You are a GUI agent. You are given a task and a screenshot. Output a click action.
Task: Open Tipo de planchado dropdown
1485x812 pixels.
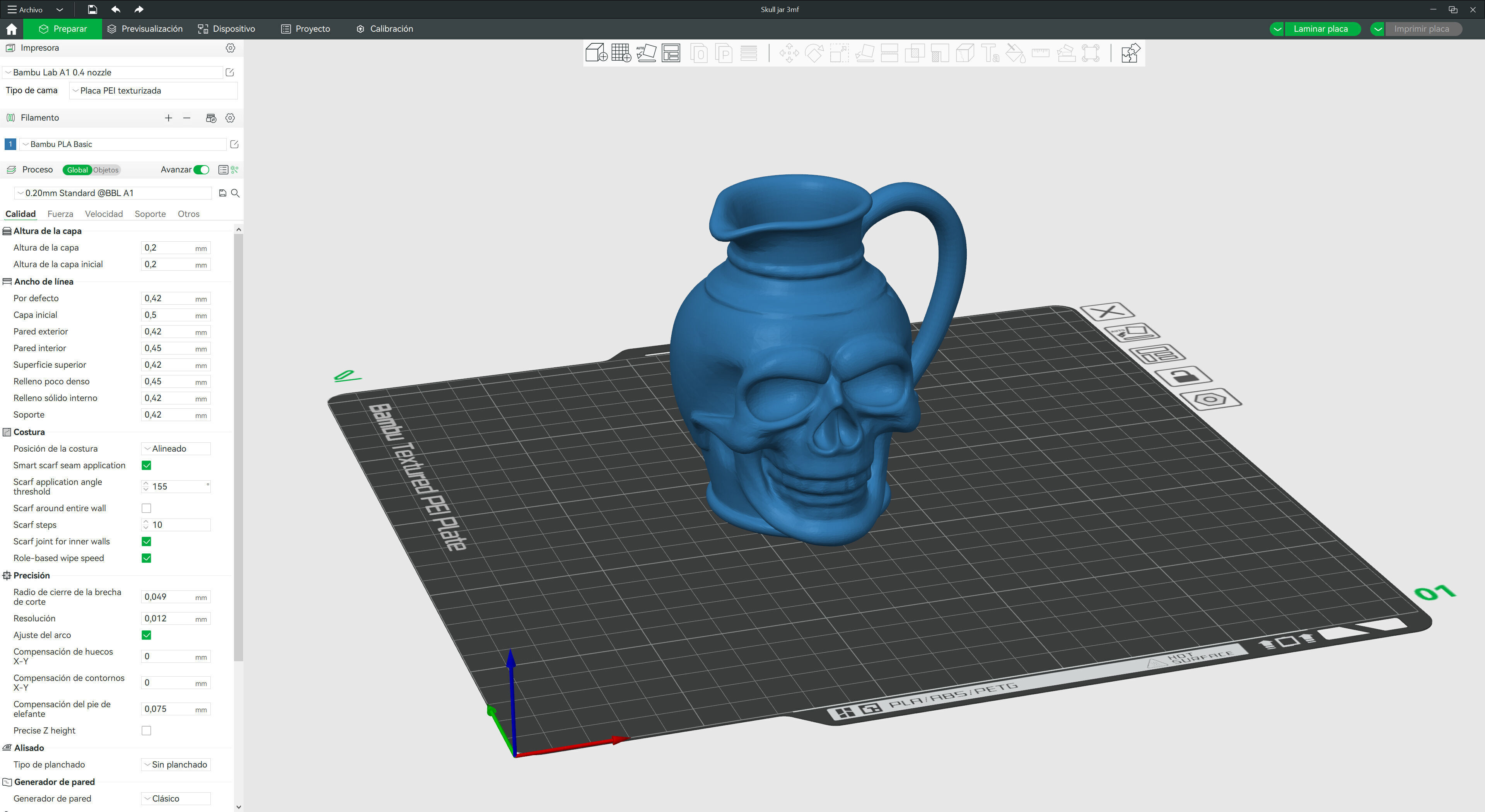coord(176,765)
